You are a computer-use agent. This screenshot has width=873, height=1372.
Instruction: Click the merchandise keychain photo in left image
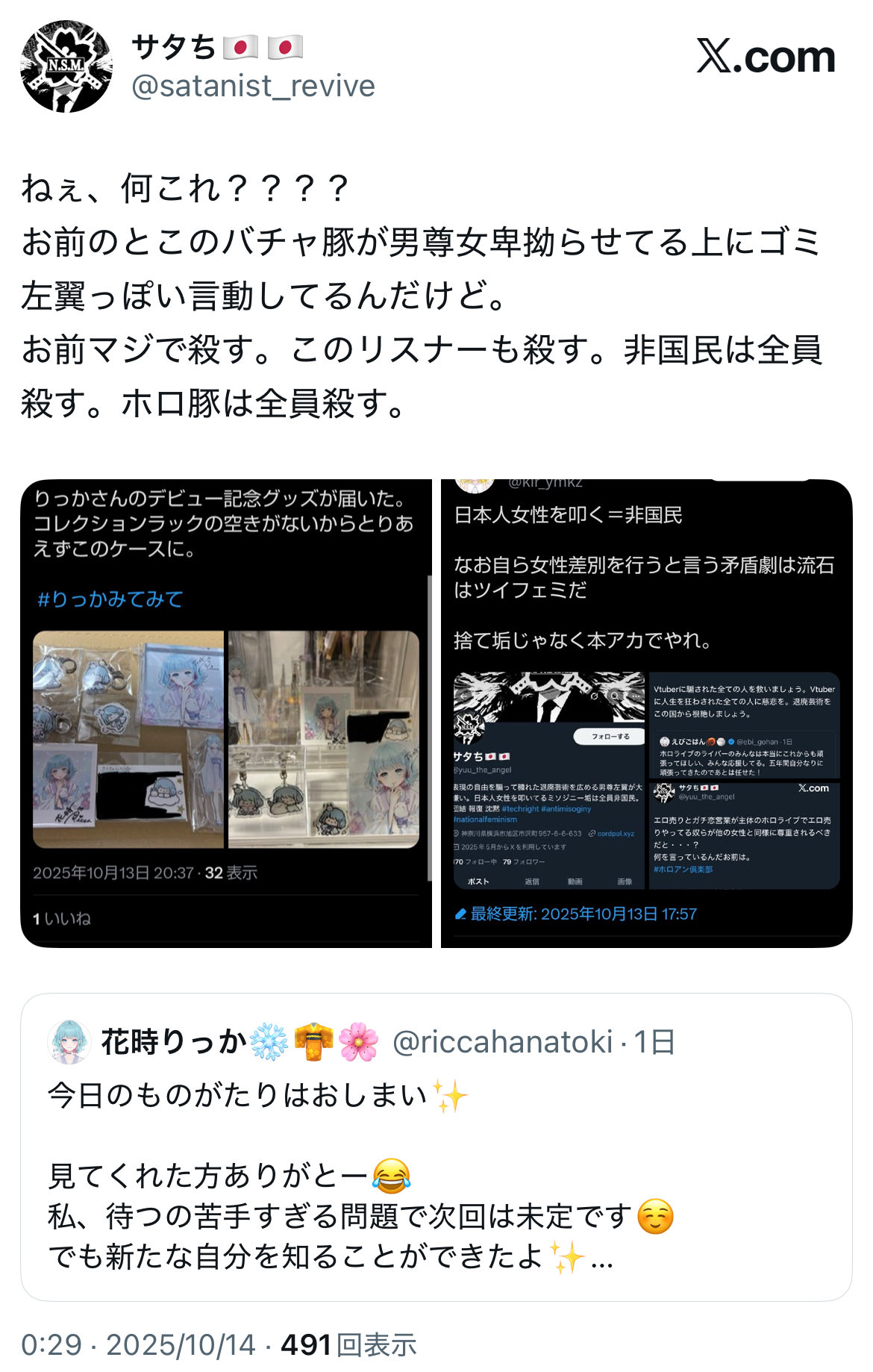tap(128, 740)
